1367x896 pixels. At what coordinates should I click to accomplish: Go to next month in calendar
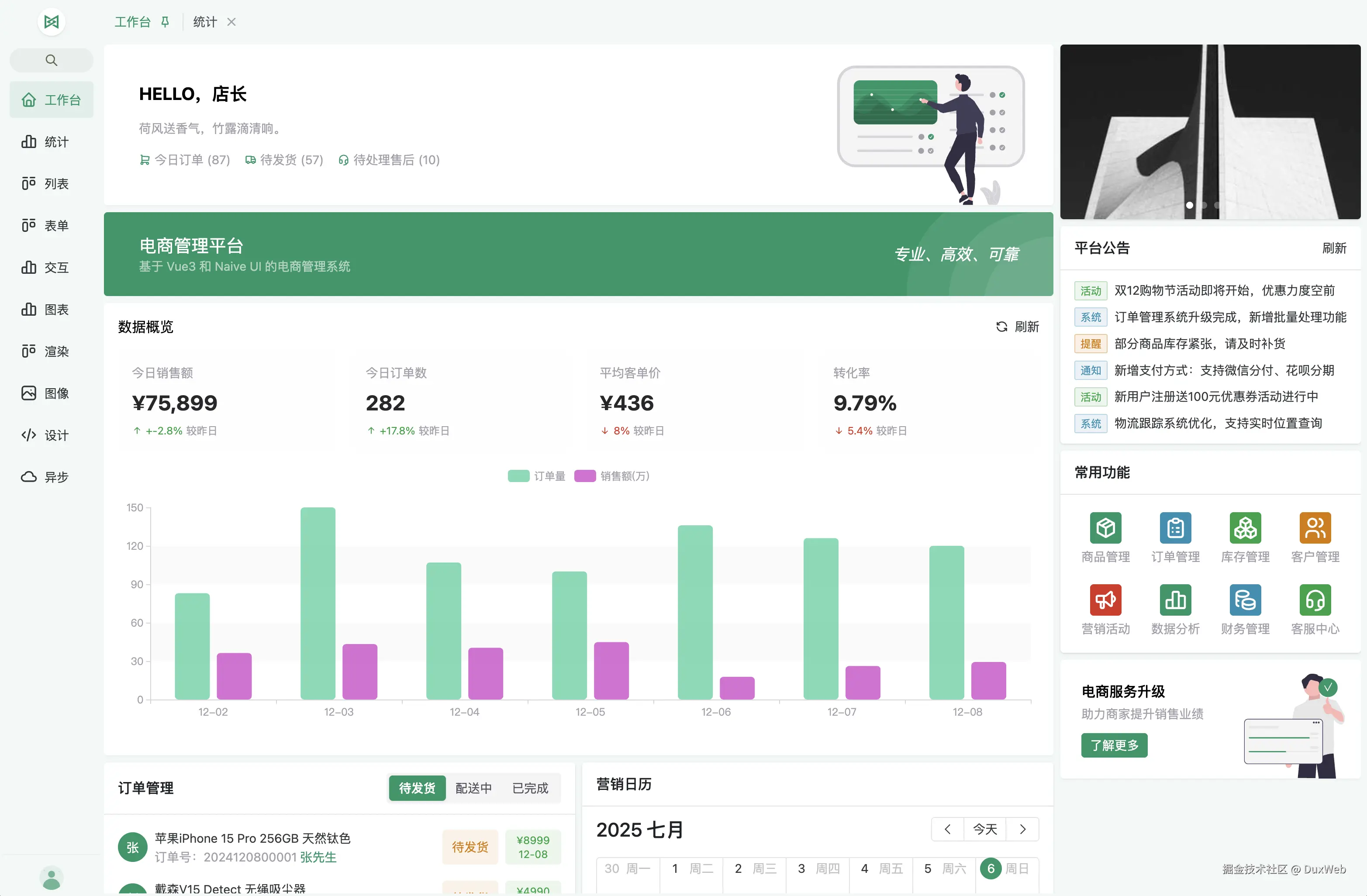coord(1022,829)
